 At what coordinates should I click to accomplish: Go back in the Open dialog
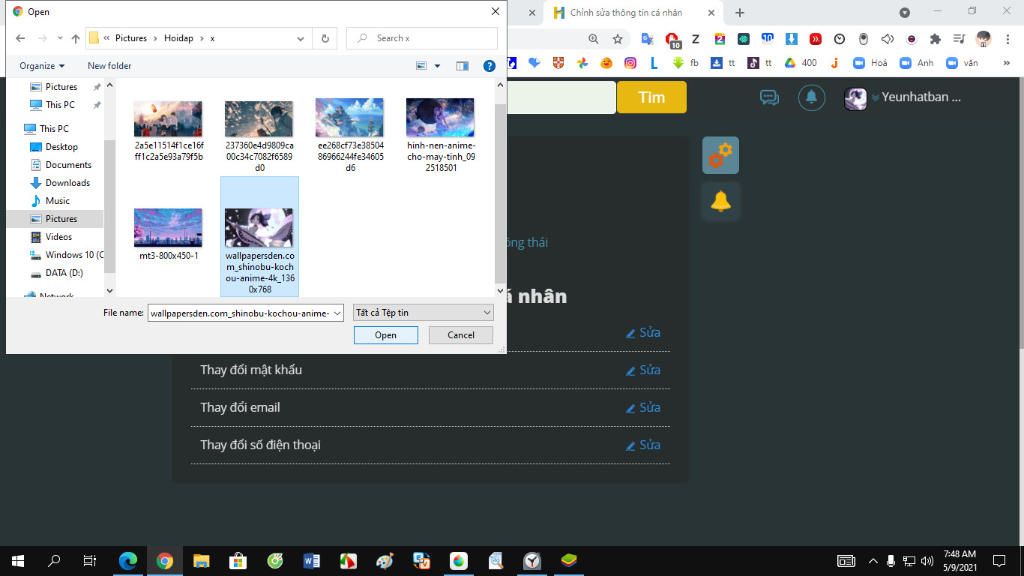pos(20,39)
